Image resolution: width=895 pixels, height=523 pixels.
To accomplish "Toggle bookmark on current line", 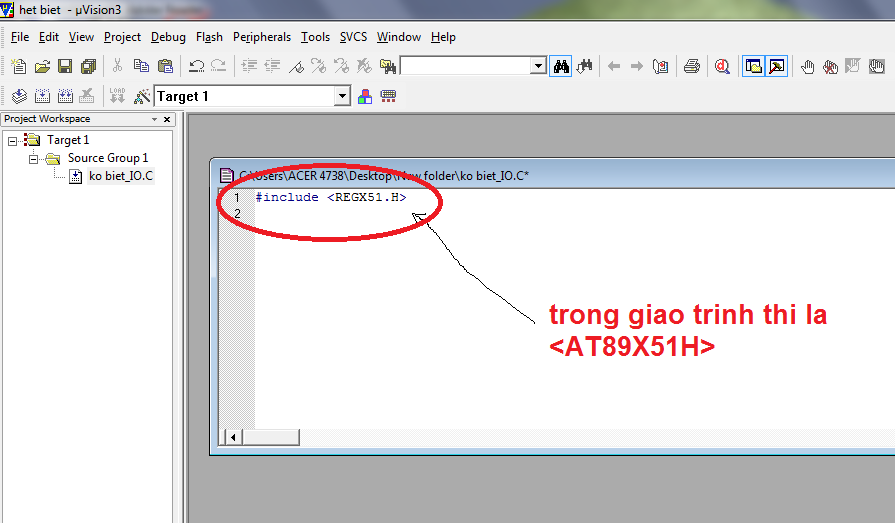I will coord(296,66).
